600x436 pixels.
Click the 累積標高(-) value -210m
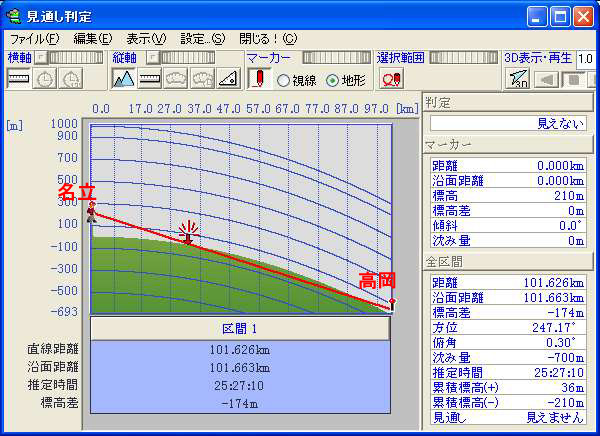click(566, 402)
